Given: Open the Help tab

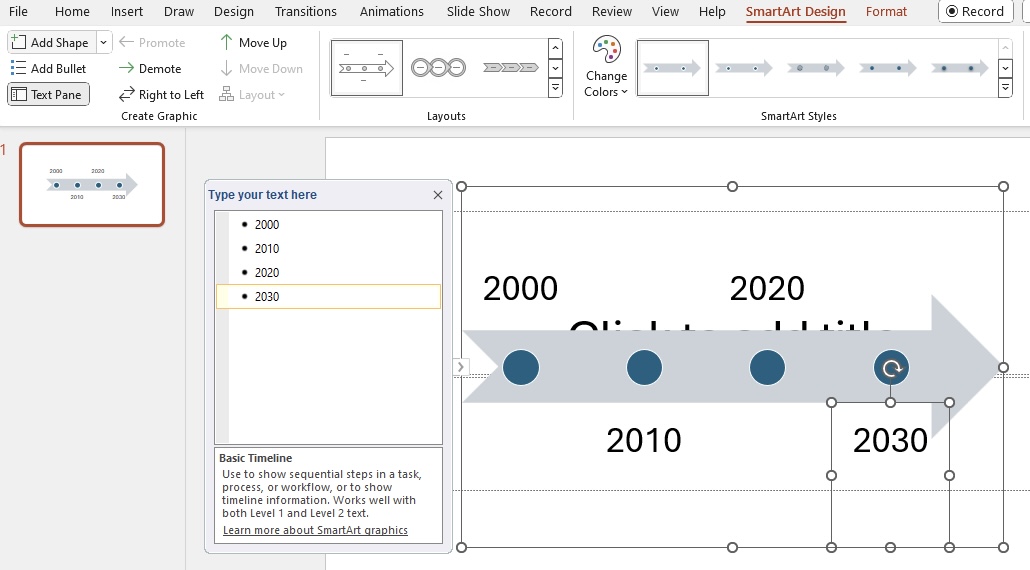Looking at the screenshot, I should point(712,12).
